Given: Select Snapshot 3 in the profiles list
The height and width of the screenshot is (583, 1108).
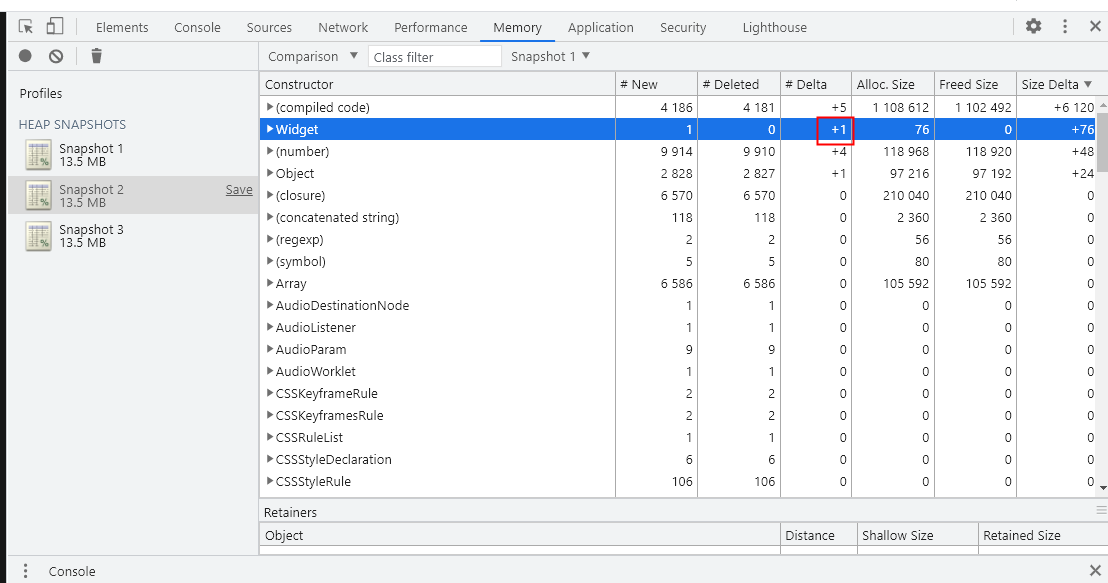Looking at the screenshot, I should pos(91,236).
